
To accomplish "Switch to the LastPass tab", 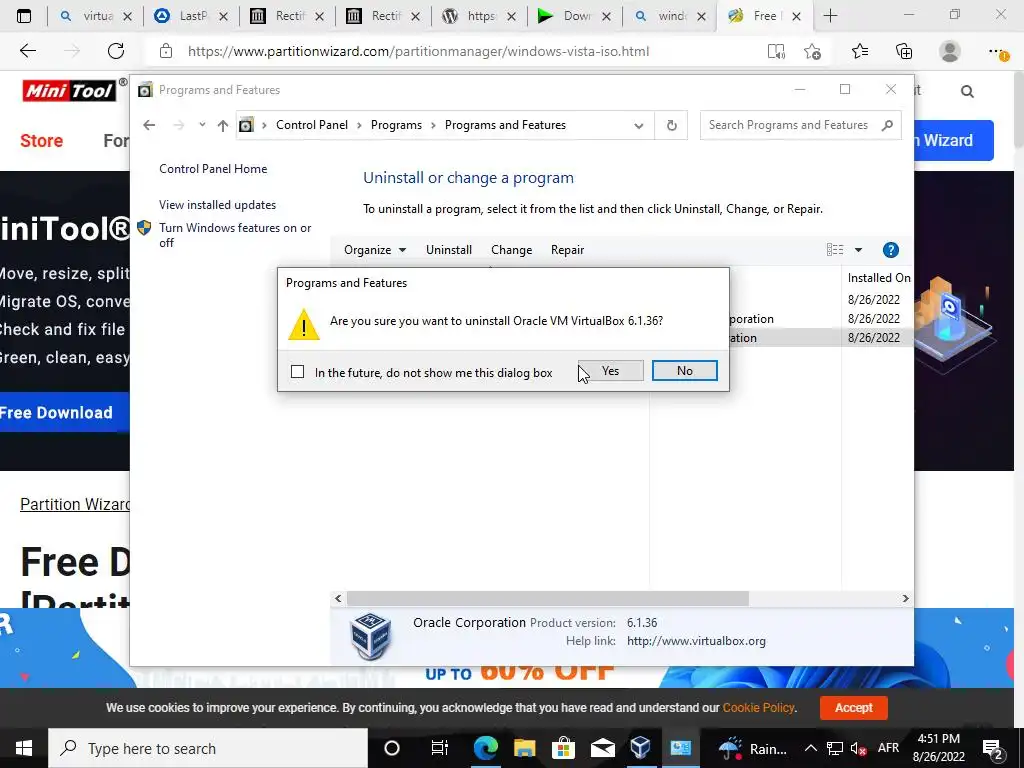I will click(191, 16).
